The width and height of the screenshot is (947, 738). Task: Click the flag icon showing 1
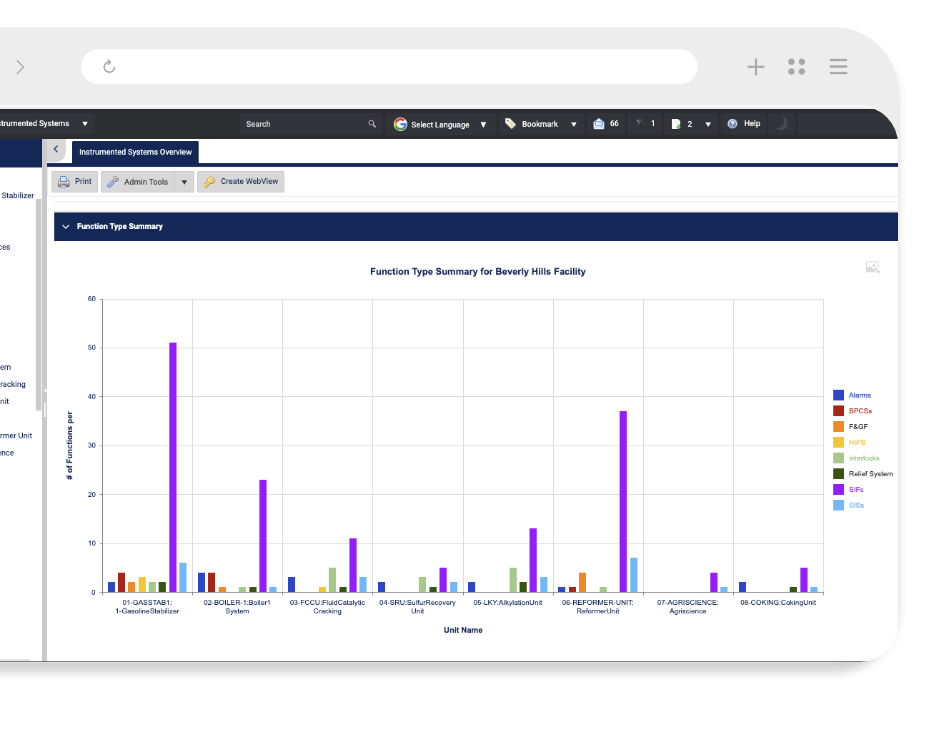[639, 124]
